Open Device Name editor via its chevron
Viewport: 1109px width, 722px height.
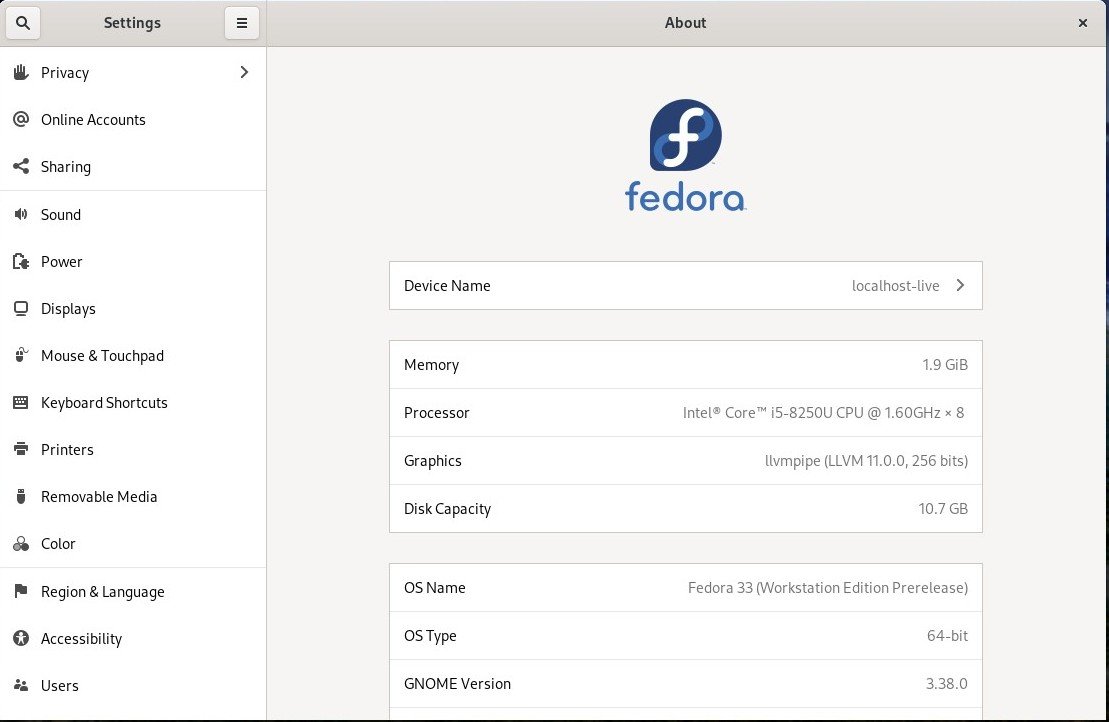pos(959,285)
